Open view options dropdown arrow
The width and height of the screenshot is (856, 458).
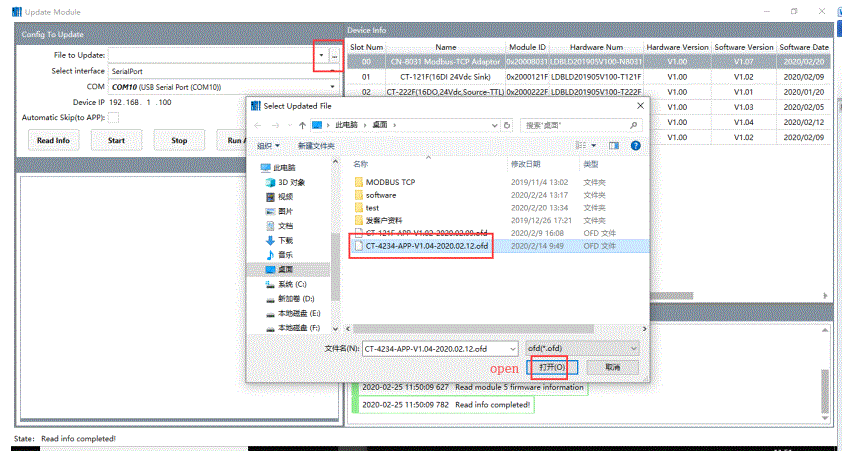click(594, 146)
